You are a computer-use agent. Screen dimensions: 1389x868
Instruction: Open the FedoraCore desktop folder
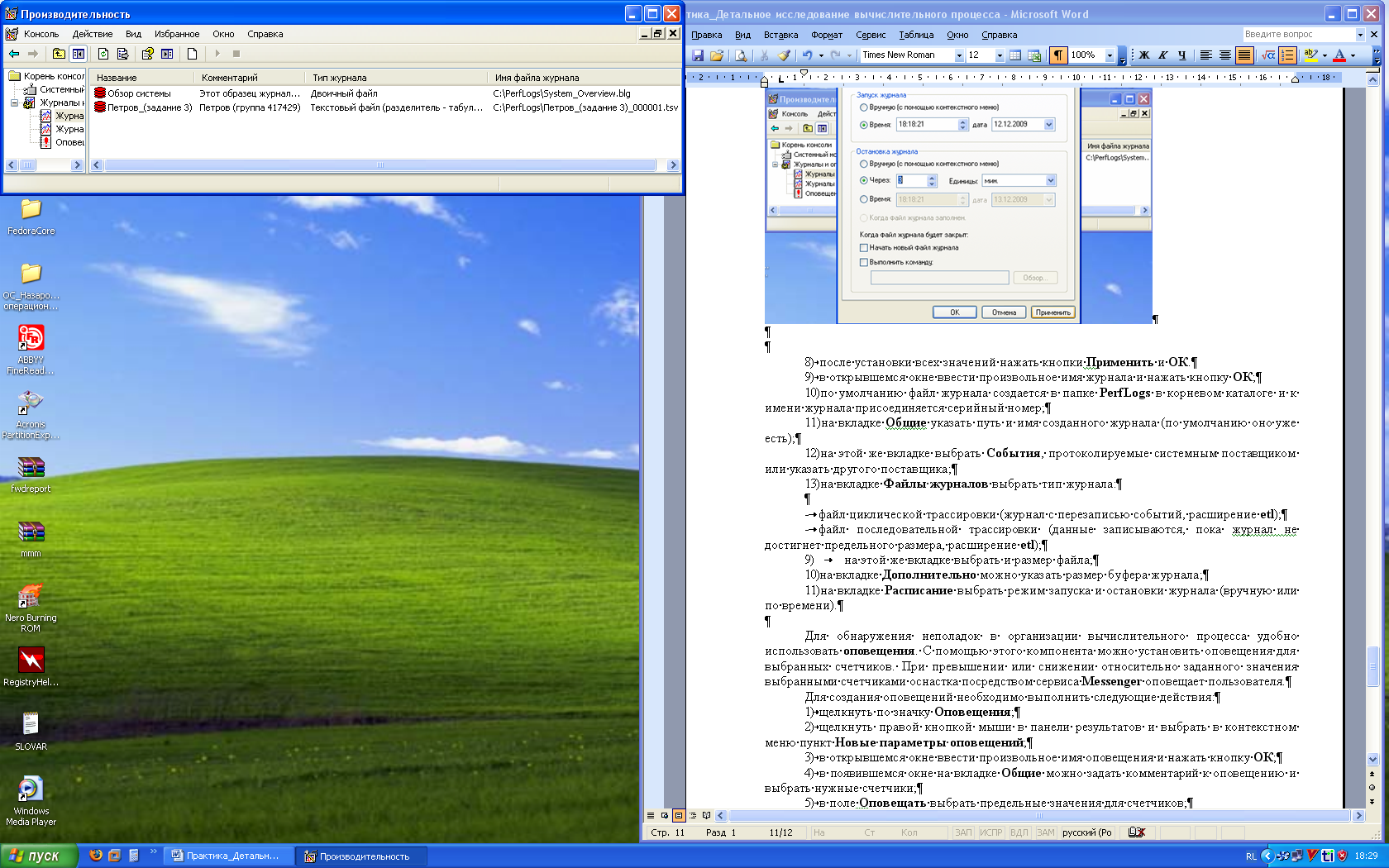(x=31, y=217)
